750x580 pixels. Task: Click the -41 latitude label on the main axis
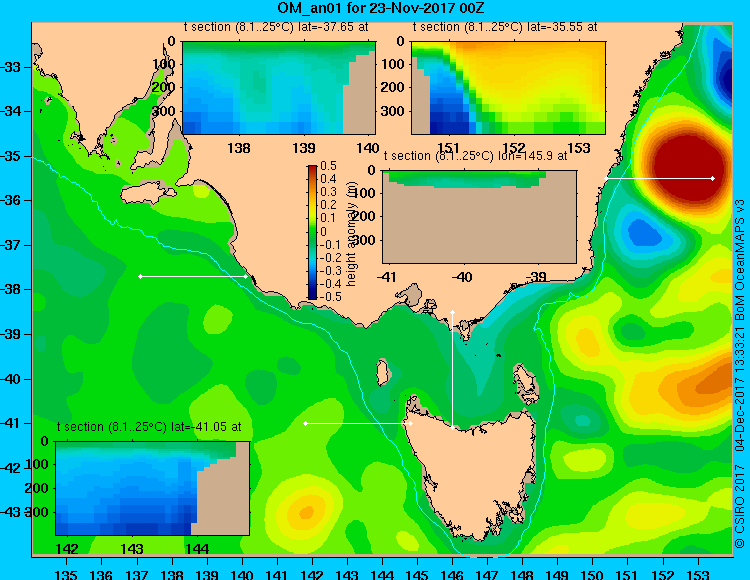click(x=11, y=424)
